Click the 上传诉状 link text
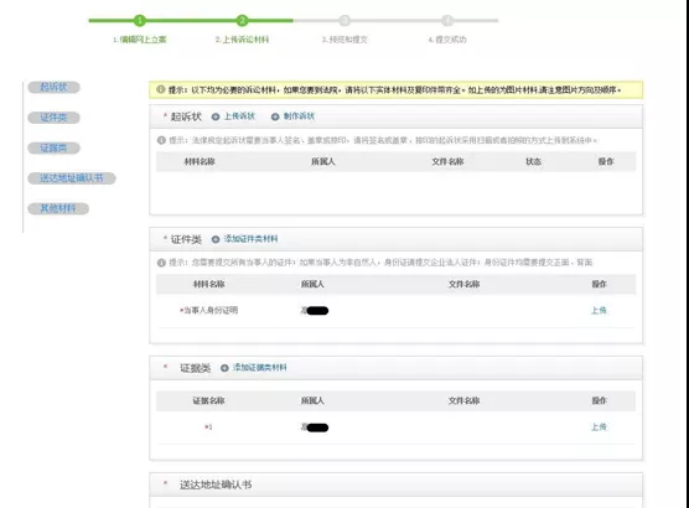689x508 pixels. [x=239, y=116]
